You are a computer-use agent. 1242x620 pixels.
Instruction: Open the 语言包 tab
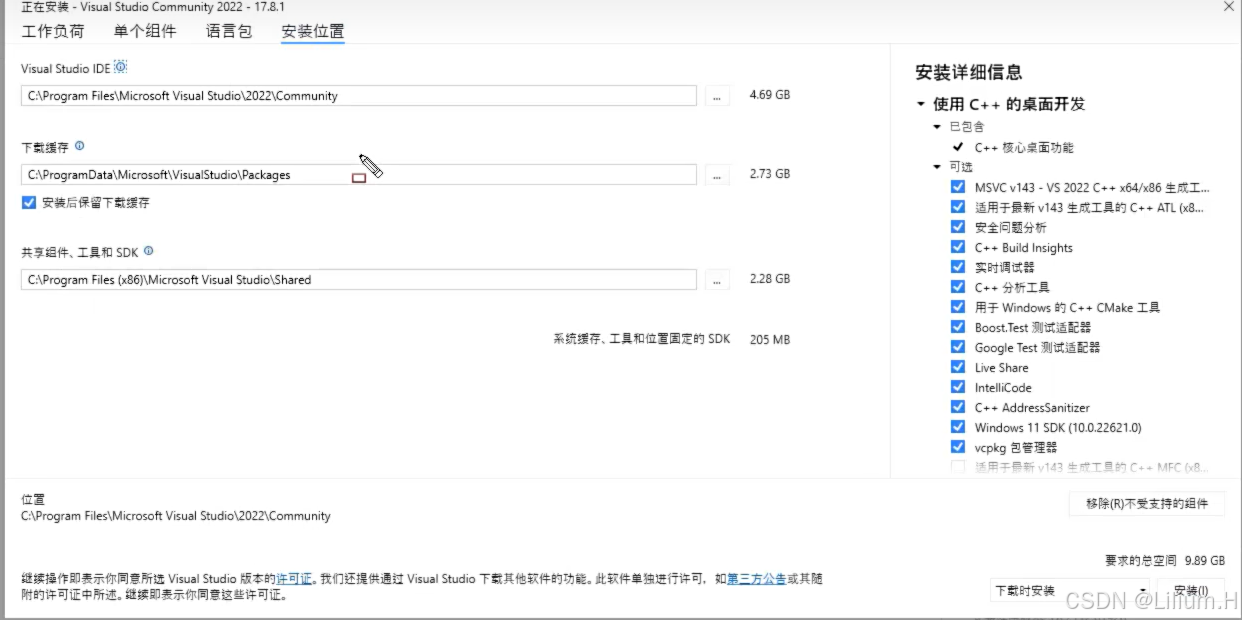coord(229,31)
